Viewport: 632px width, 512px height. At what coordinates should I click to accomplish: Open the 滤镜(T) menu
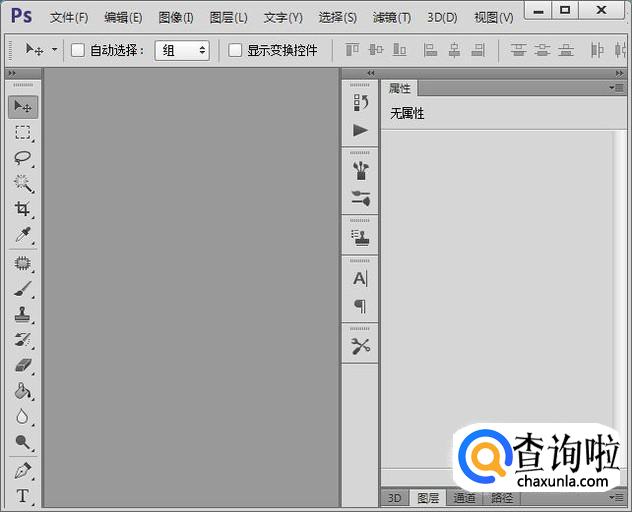391,17
